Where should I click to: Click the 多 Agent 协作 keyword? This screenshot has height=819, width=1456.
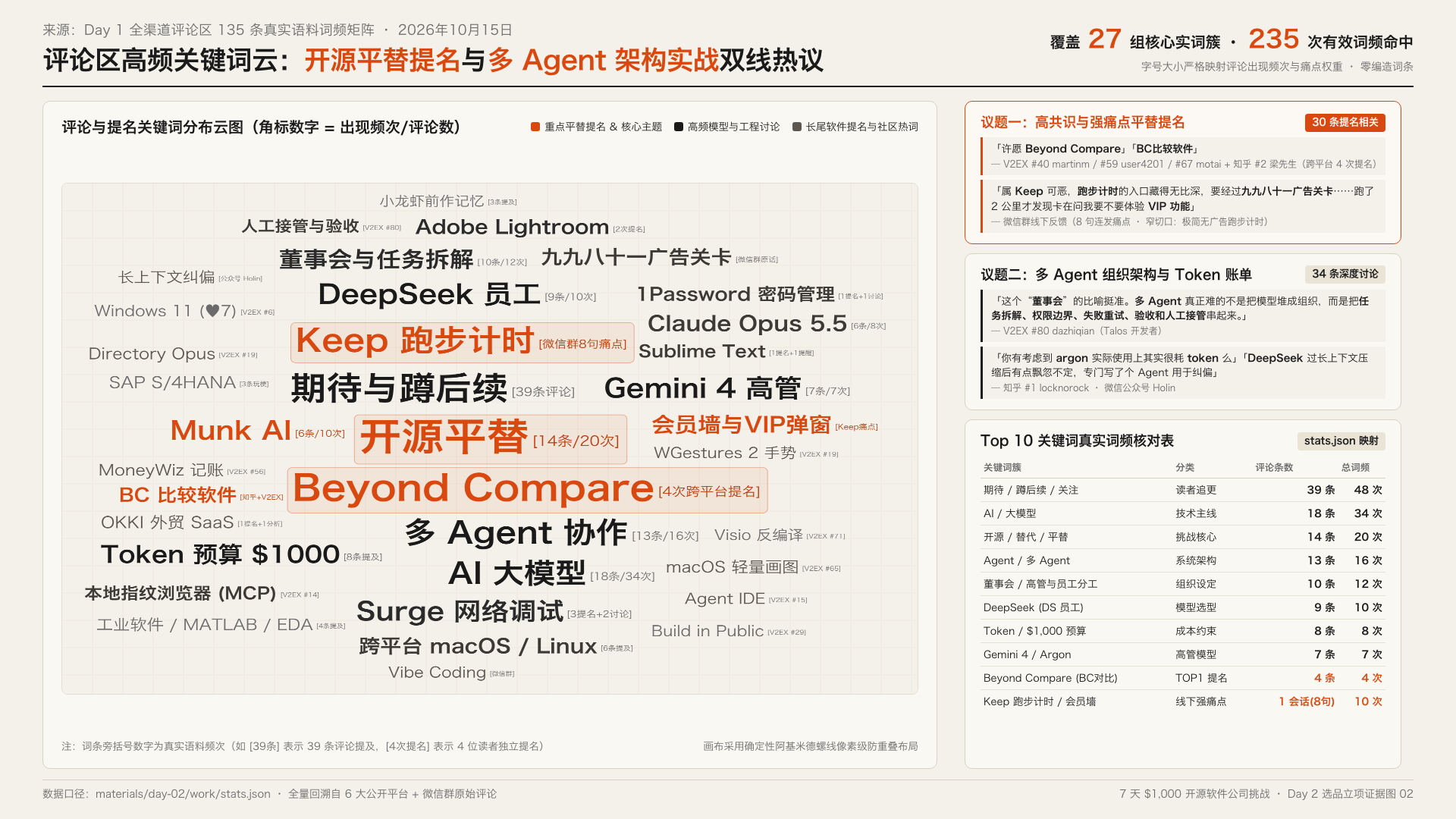tap(516, 533)
